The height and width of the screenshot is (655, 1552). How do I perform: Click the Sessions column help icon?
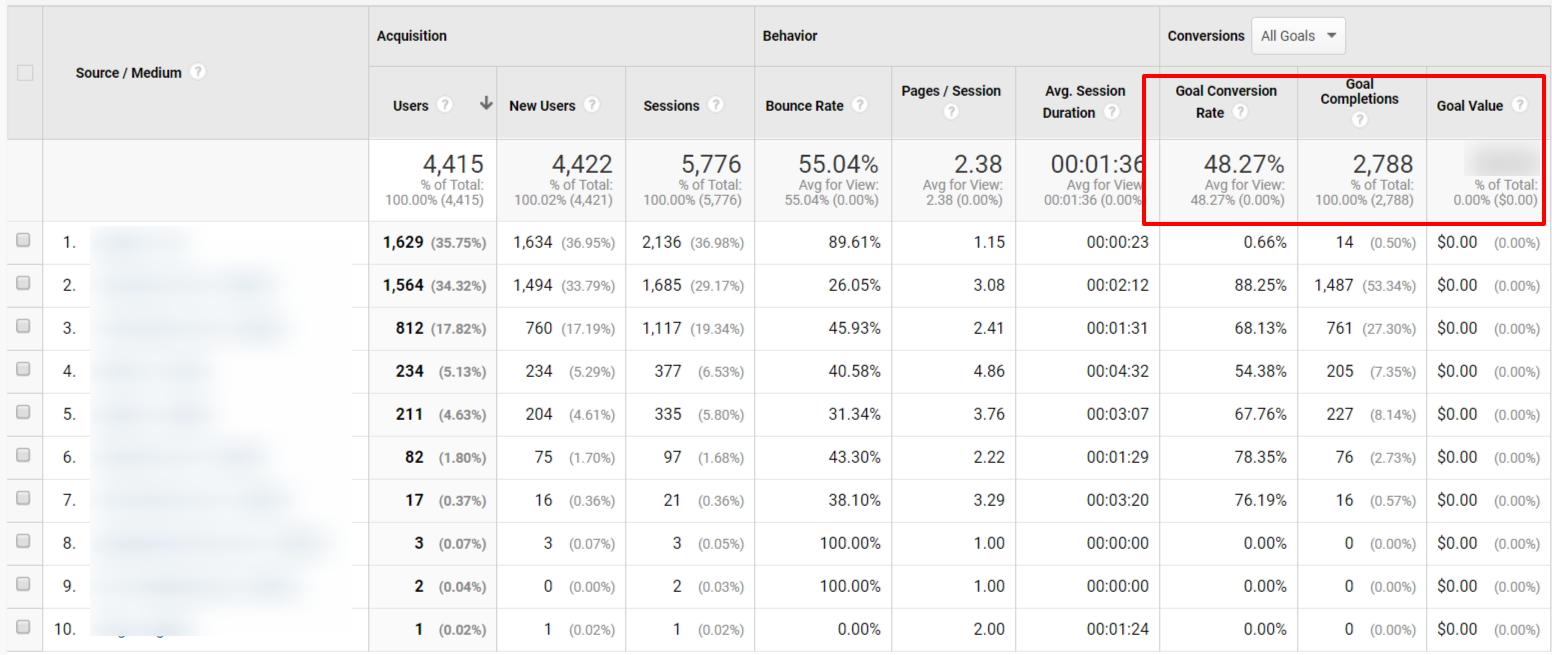point(716,105)
